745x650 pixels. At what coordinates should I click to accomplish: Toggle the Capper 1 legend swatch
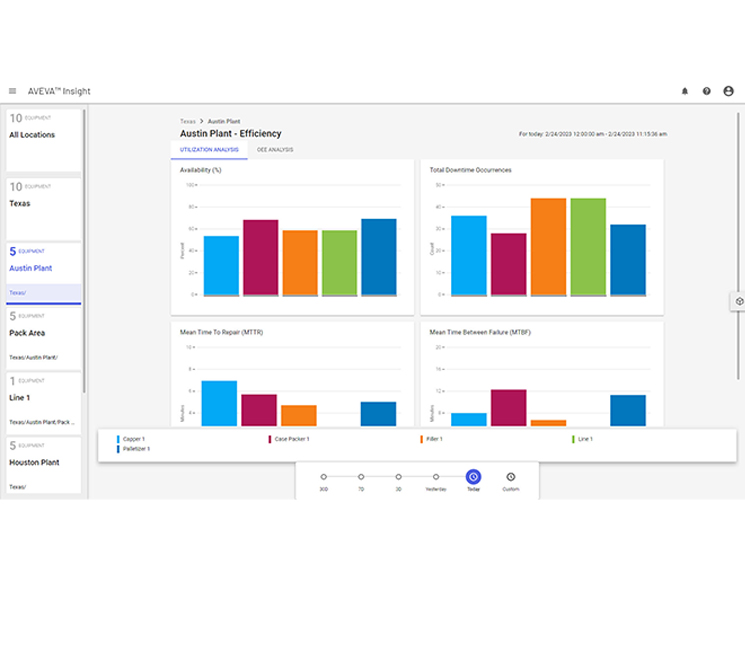pos(118,439)
